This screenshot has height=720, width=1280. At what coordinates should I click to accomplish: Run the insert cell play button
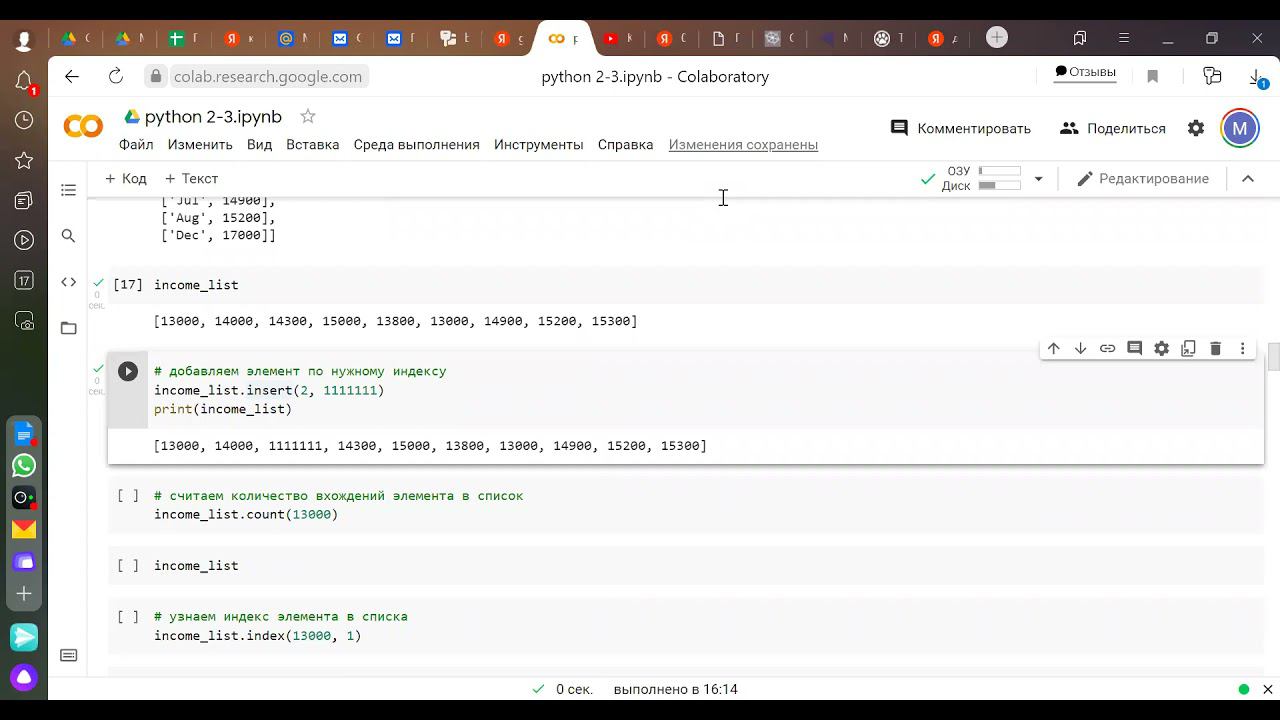point(128,371)
